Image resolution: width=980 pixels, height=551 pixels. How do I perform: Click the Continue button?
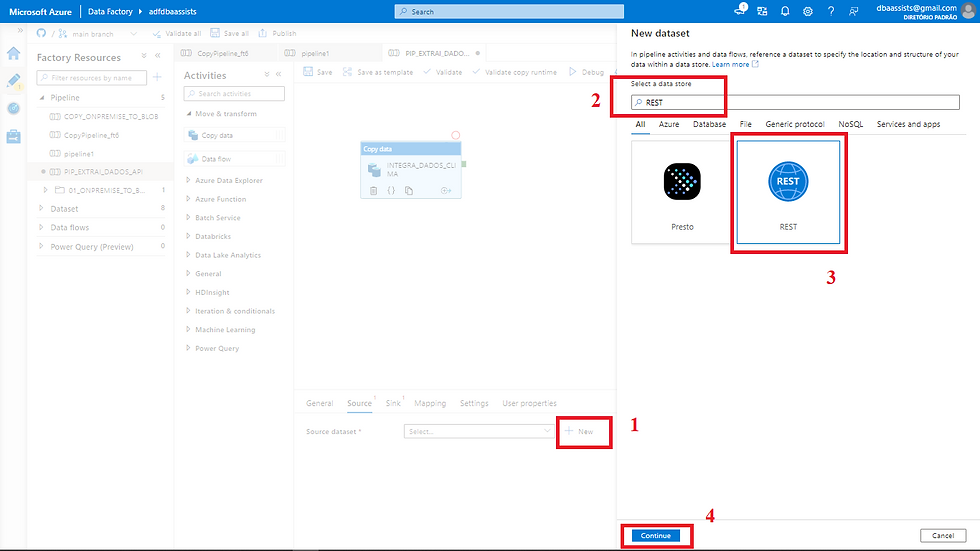coord(656,535)
